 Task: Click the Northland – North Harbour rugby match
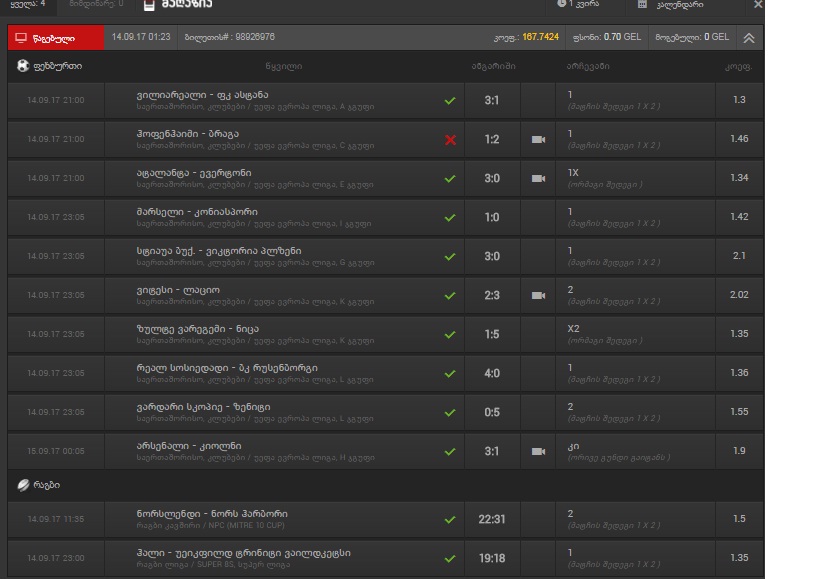tap(212, 514)
